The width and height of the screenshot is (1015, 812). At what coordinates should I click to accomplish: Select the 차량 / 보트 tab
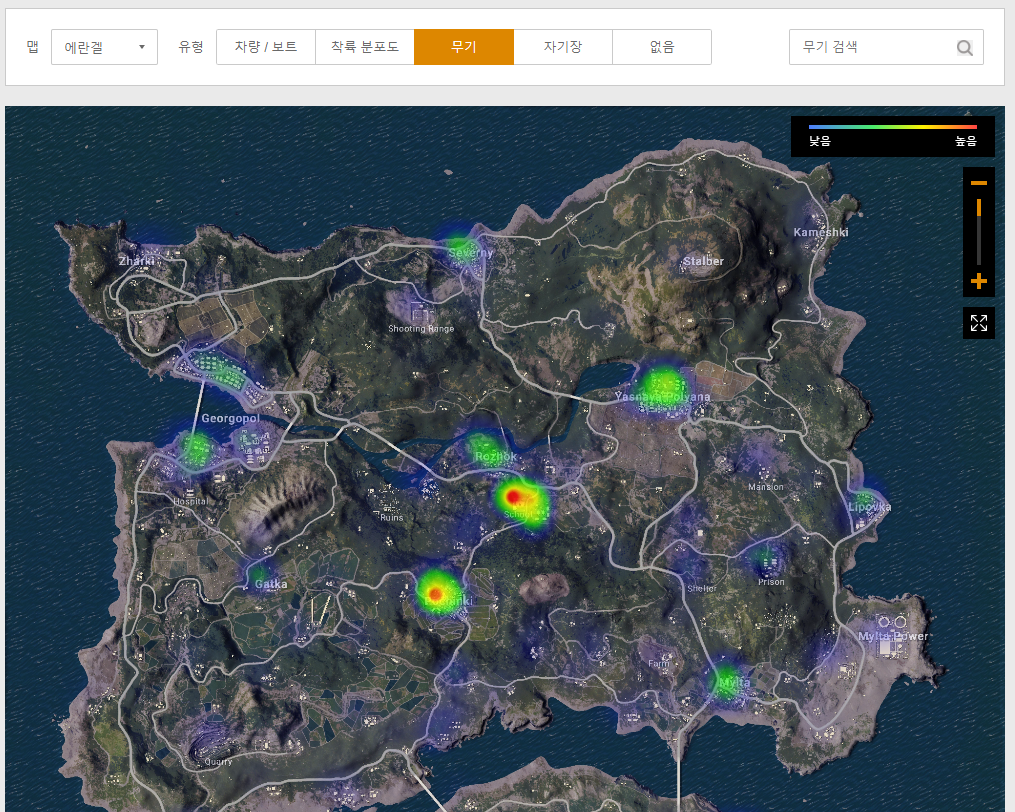266,47
